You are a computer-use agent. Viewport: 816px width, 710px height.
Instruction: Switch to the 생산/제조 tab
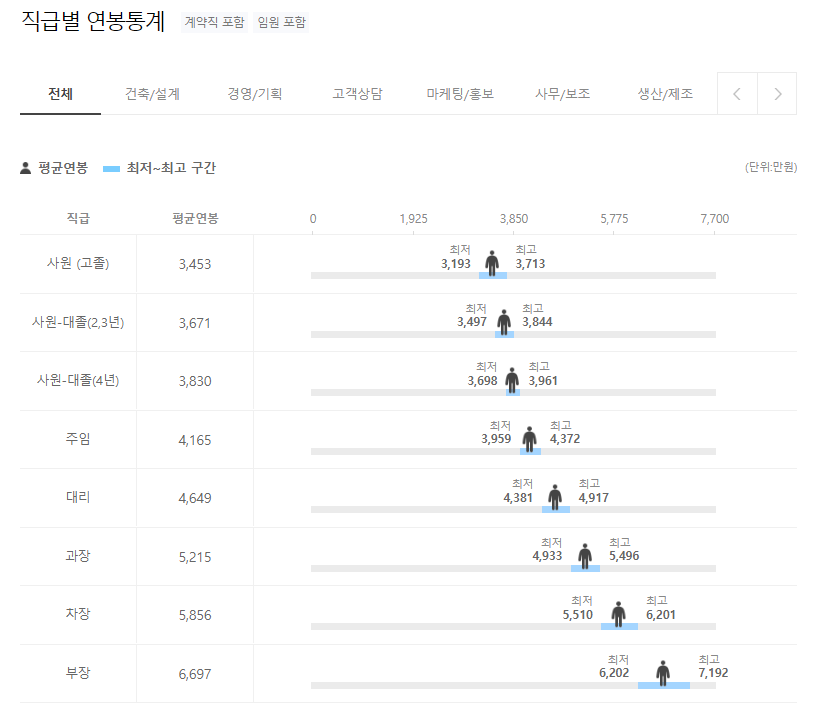click(665, 94)
